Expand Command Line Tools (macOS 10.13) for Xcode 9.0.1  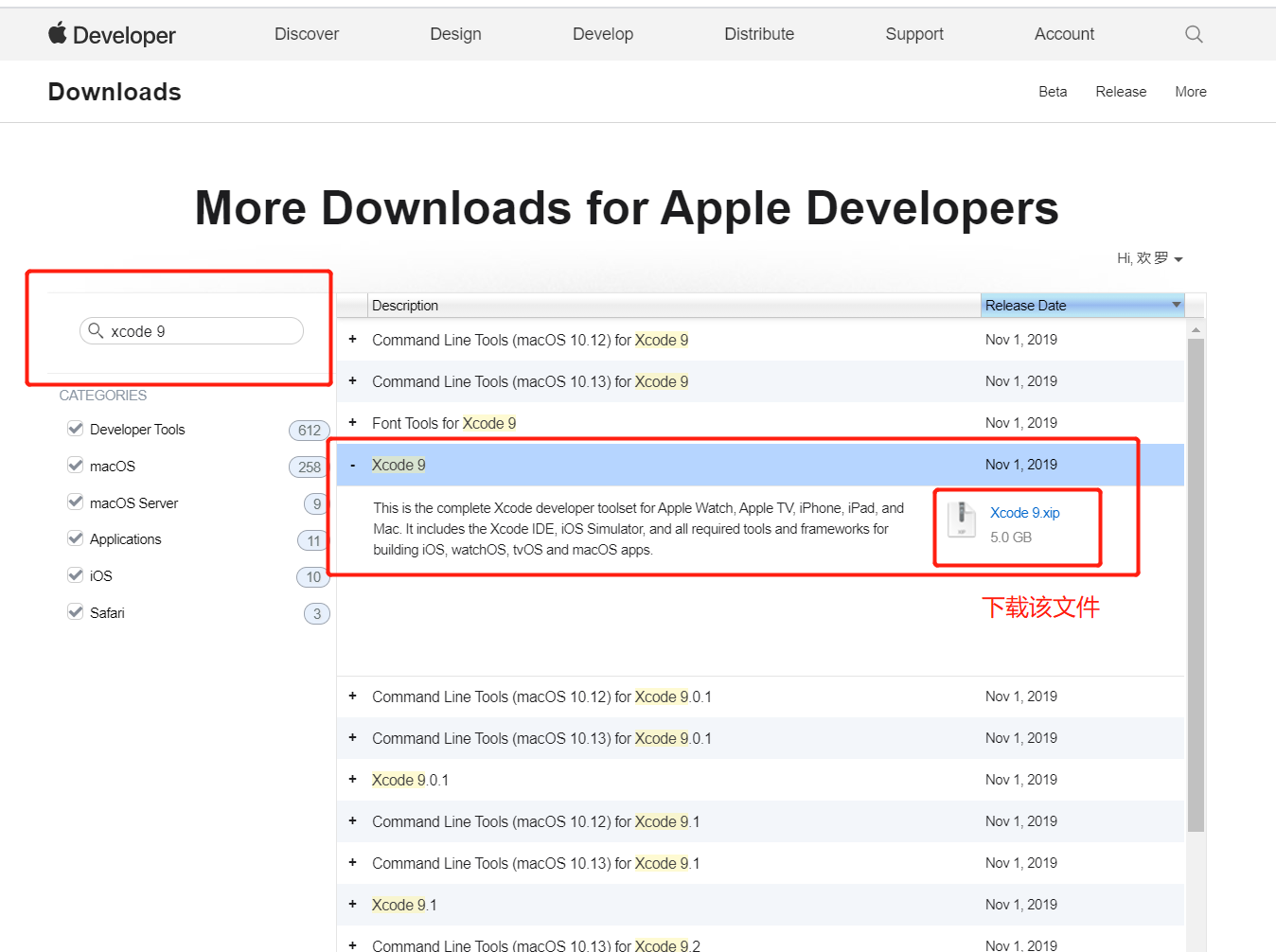pos(352,737)
